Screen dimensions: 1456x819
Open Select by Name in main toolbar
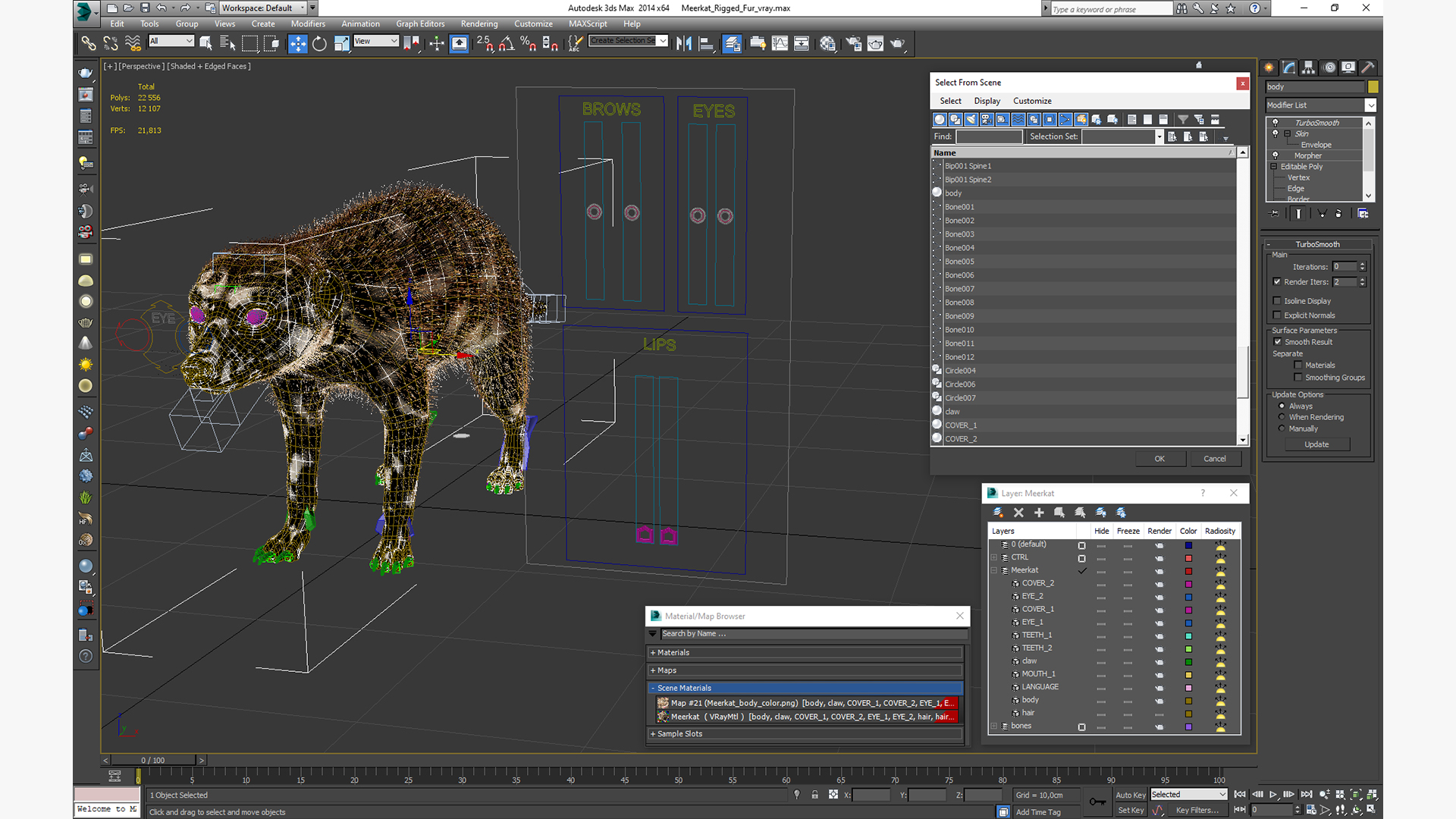[227, 43]
